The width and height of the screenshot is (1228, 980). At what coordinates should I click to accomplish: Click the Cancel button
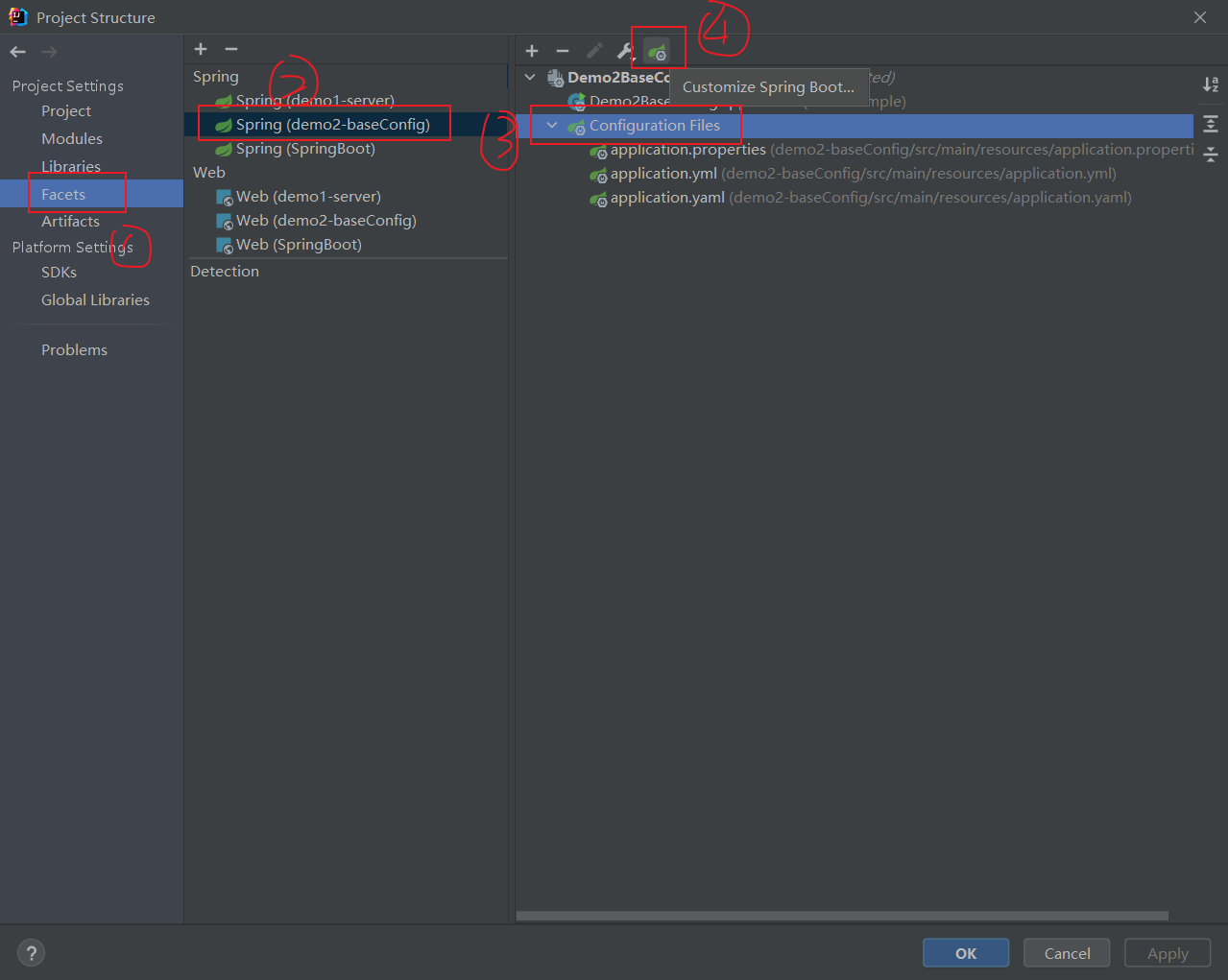pyautogui.click(x=1067, y=953)
